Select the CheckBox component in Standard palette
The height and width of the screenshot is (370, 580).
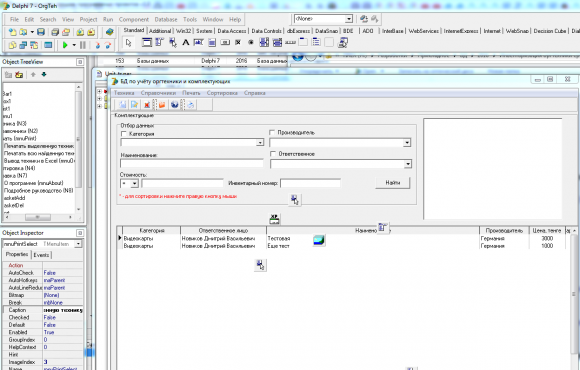click(238, 43)
